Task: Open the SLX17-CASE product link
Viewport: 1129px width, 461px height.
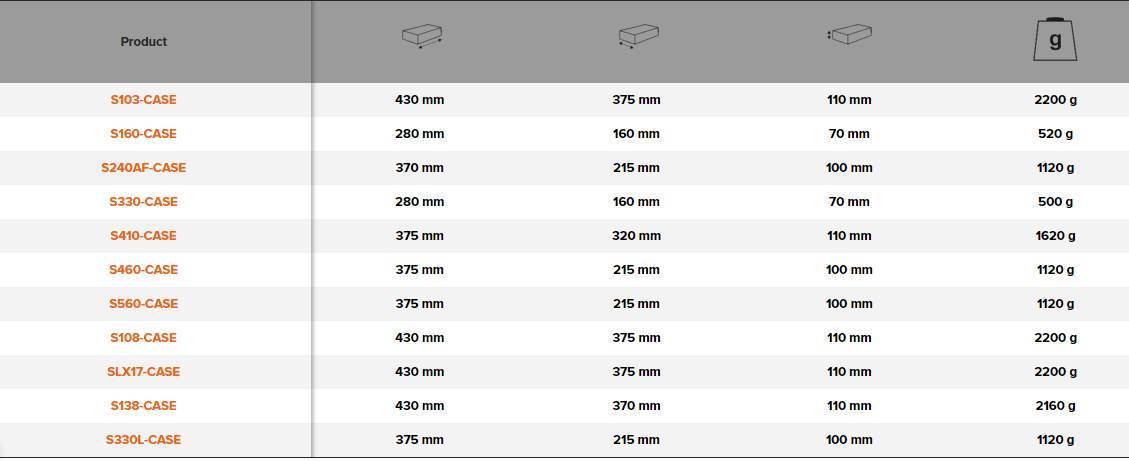Action: pyautogui.click(x=144, y=372)
